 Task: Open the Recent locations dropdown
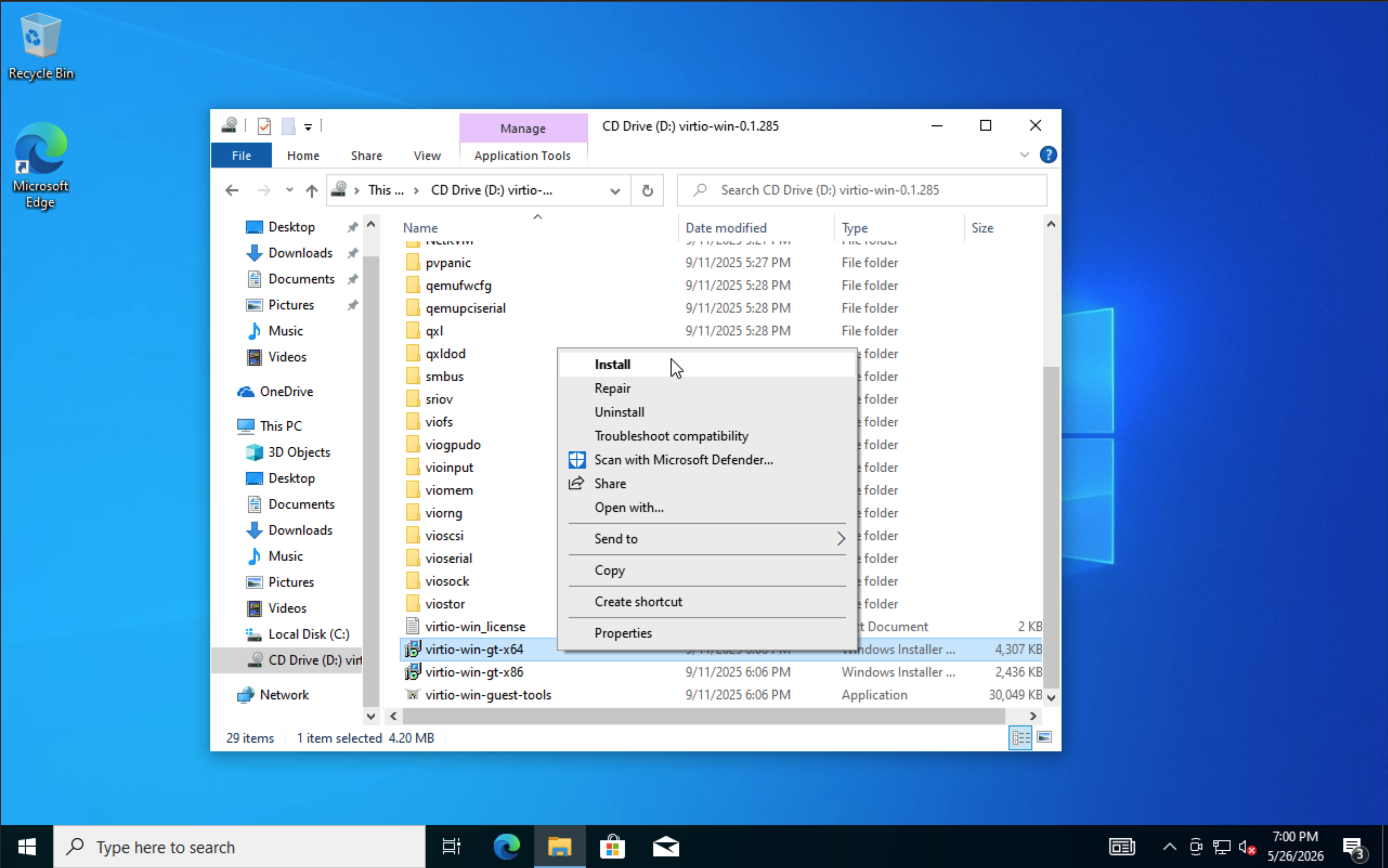click(290, 190)
